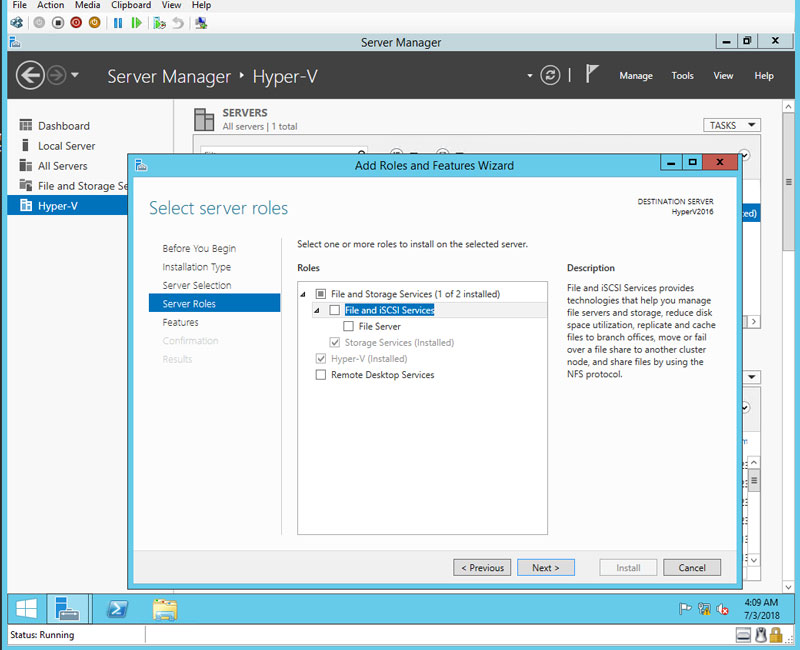Open the Clipboard menu in VM window

pyautogui.click(x=130, y=5)
